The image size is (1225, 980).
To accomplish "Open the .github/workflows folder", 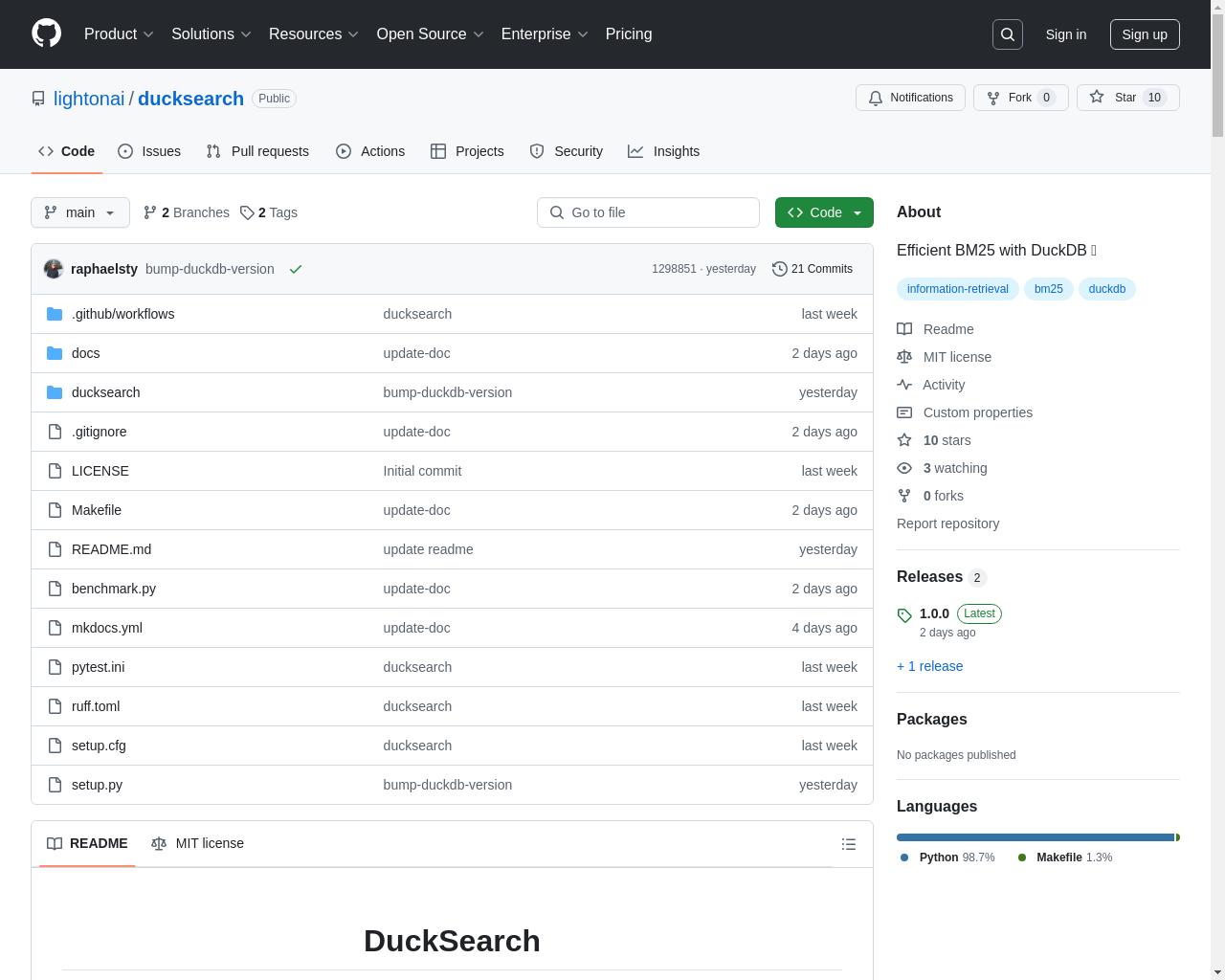I will click(122, 314).
